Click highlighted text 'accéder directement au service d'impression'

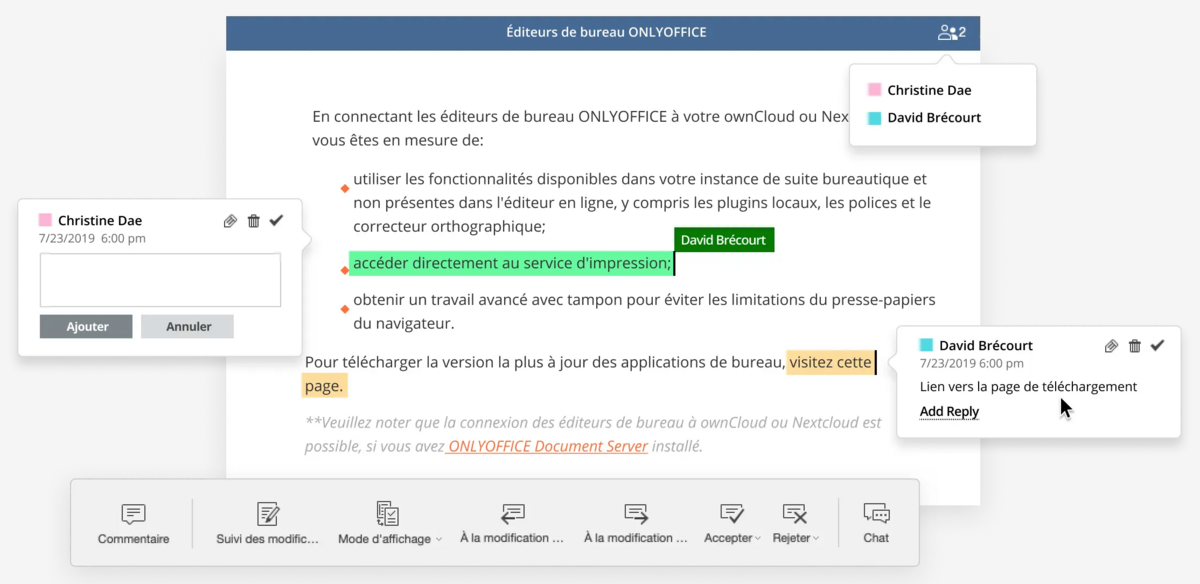click(x=511, y=264)
